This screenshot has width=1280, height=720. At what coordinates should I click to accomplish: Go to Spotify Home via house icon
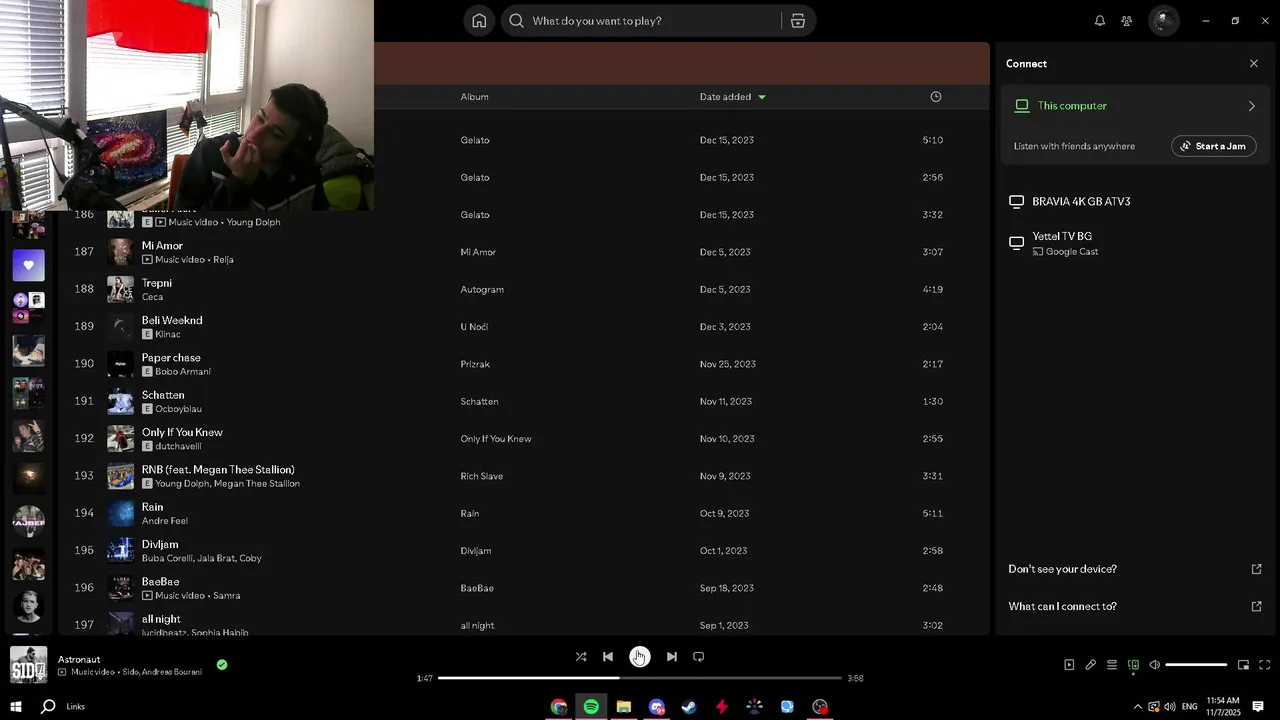(x=479, y=21)
